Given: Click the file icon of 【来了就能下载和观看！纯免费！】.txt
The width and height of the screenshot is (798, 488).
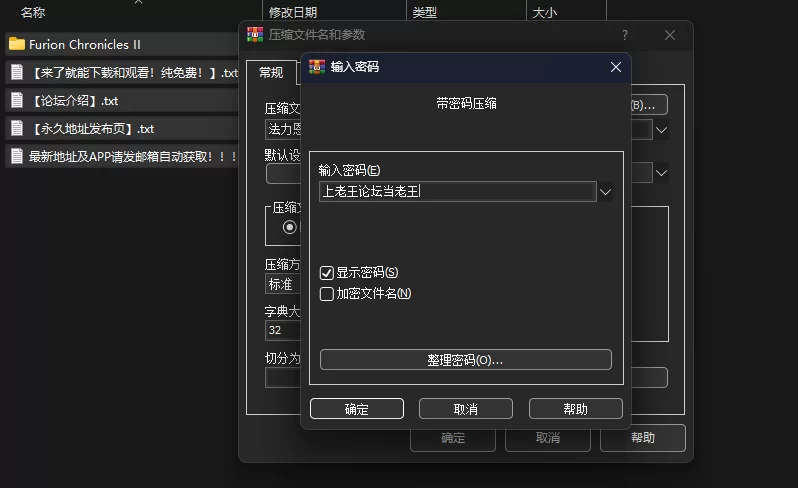Looking at the screenshot, I should pos(17,72).
